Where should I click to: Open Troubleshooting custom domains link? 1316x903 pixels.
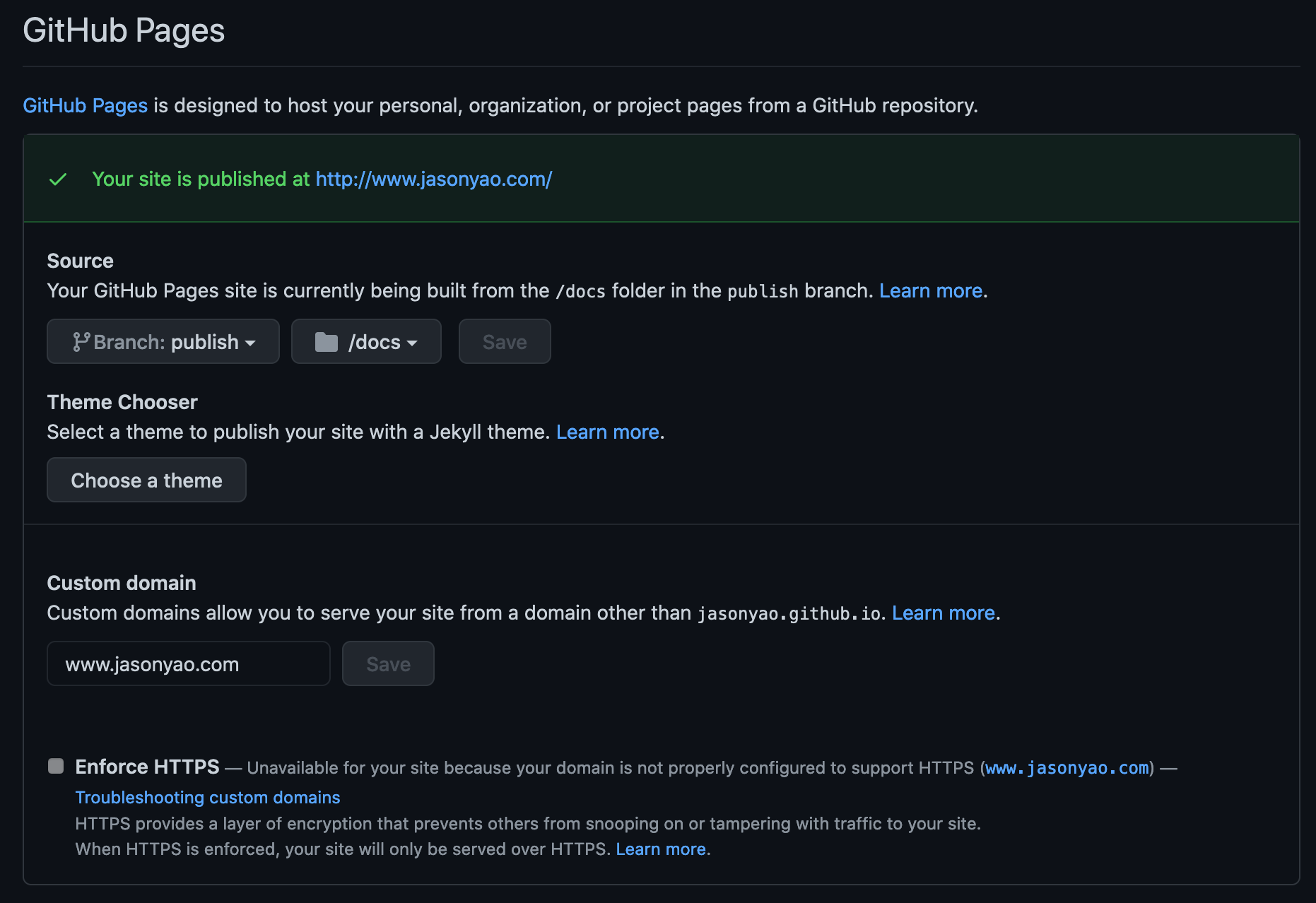click(x=208, y=797)
